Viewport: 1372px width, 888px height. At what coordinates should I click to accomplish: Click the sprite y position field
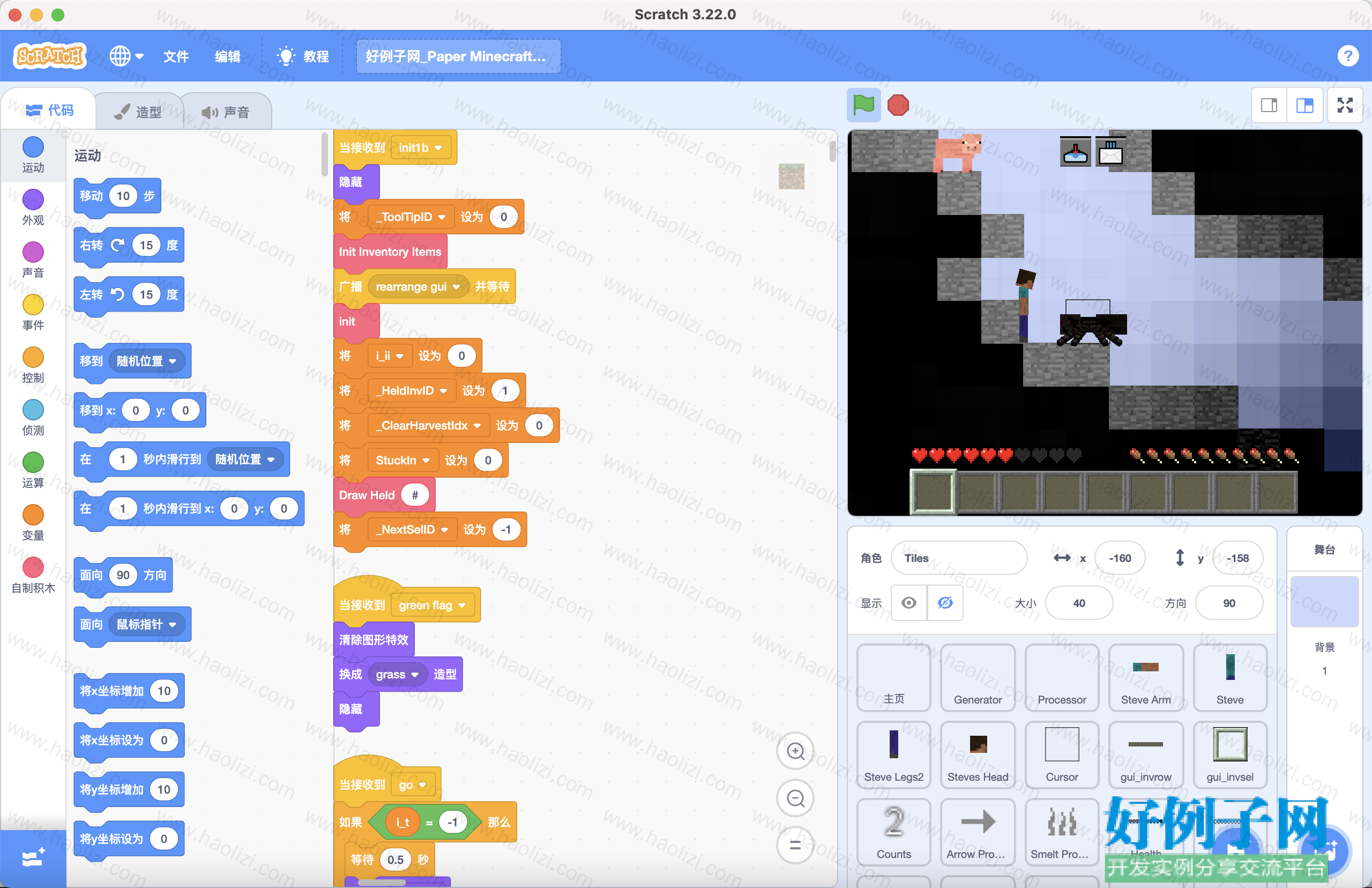point(1237,558)
